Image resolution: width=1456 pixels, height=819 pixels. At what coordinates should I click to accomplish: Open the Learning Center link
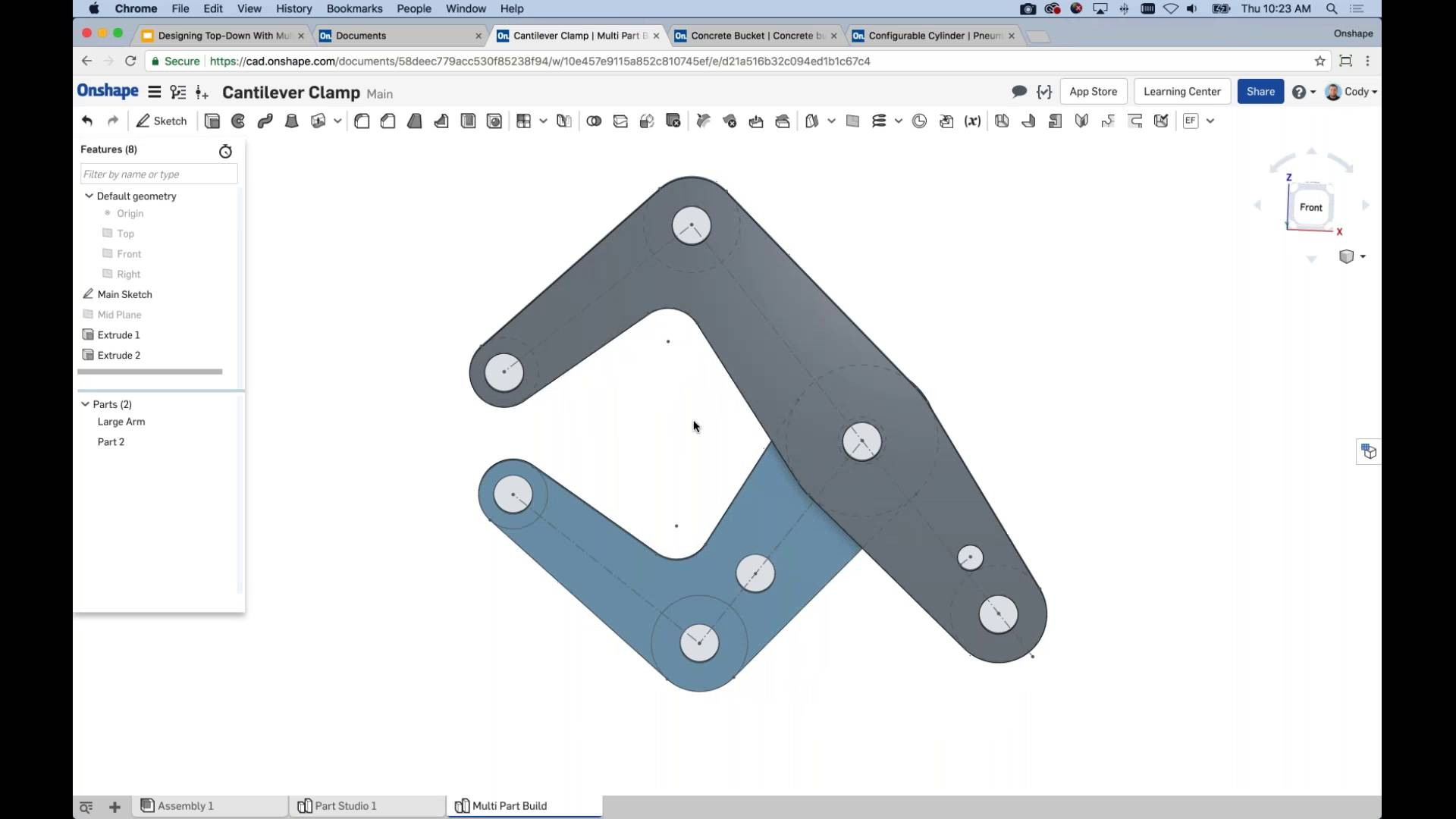point(1181,92)
